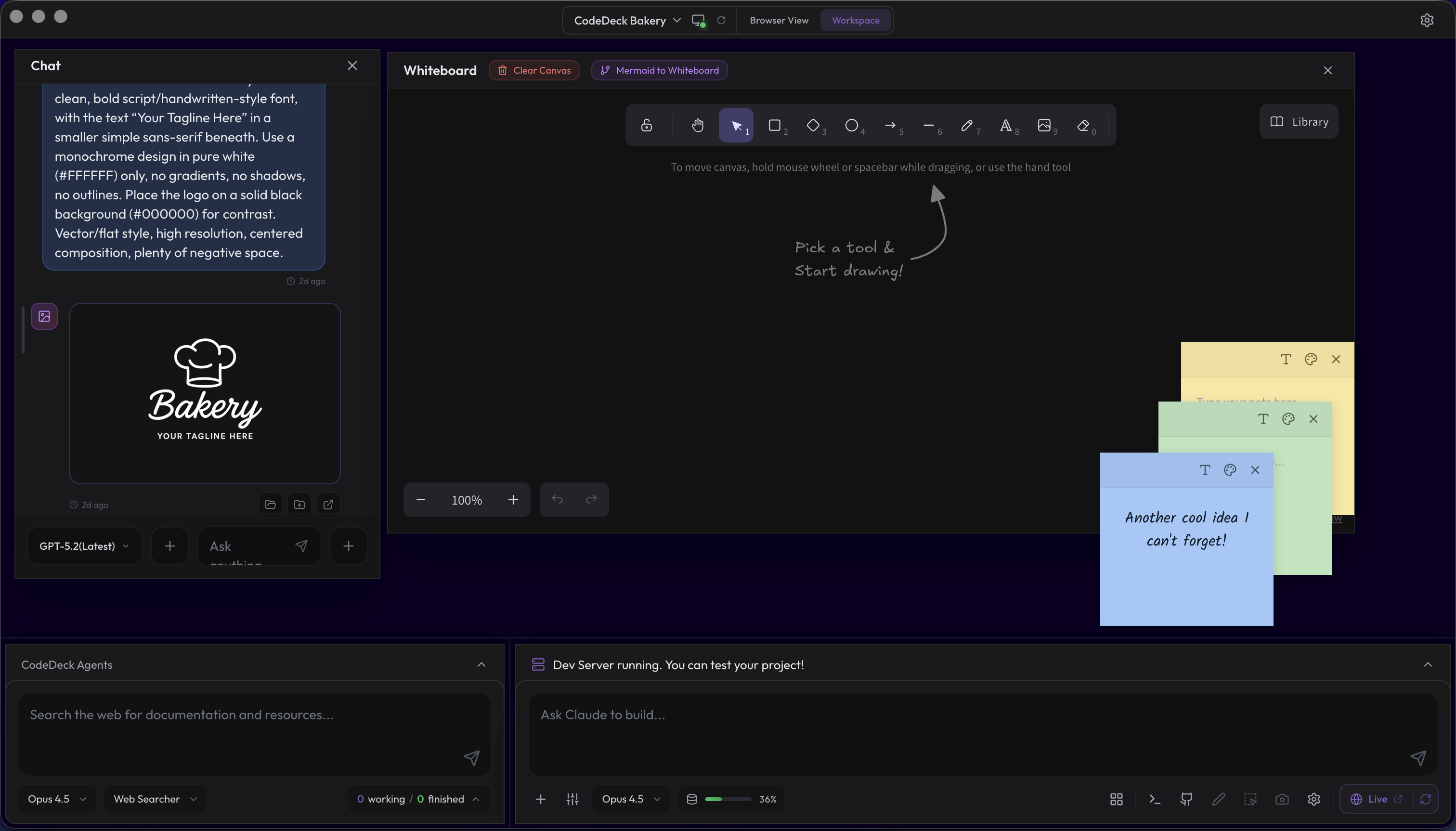This screenshot has width=1456, height=831.
Task: Click the Bakery logo image thumbnail
Action: pyautogui.click(x=205, y=393)
